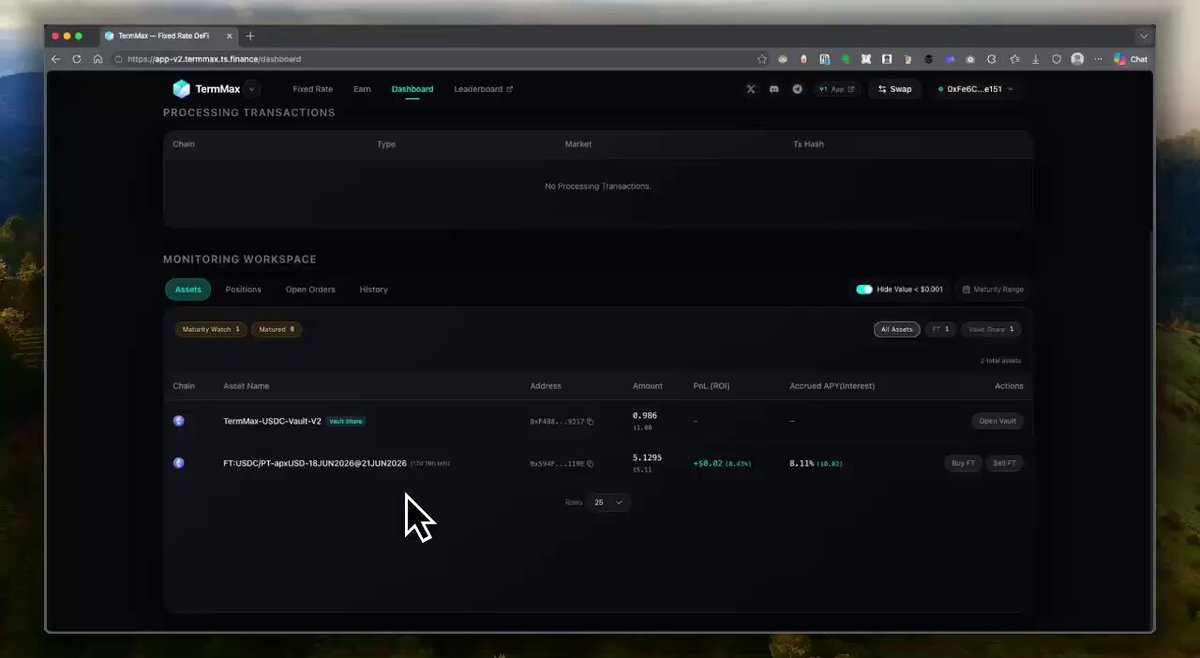Click the green extension icon in toolbar
This screenshot has height=658, width=1200.
coord(845,59)
